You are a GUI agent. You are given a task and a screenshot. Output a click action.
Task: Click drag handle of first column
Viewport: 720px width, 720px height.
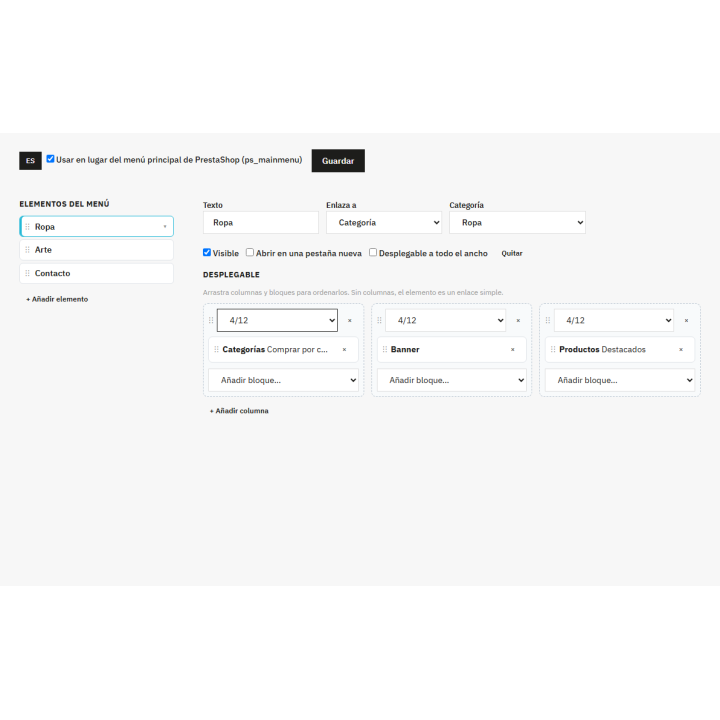[x=211, y=321]
